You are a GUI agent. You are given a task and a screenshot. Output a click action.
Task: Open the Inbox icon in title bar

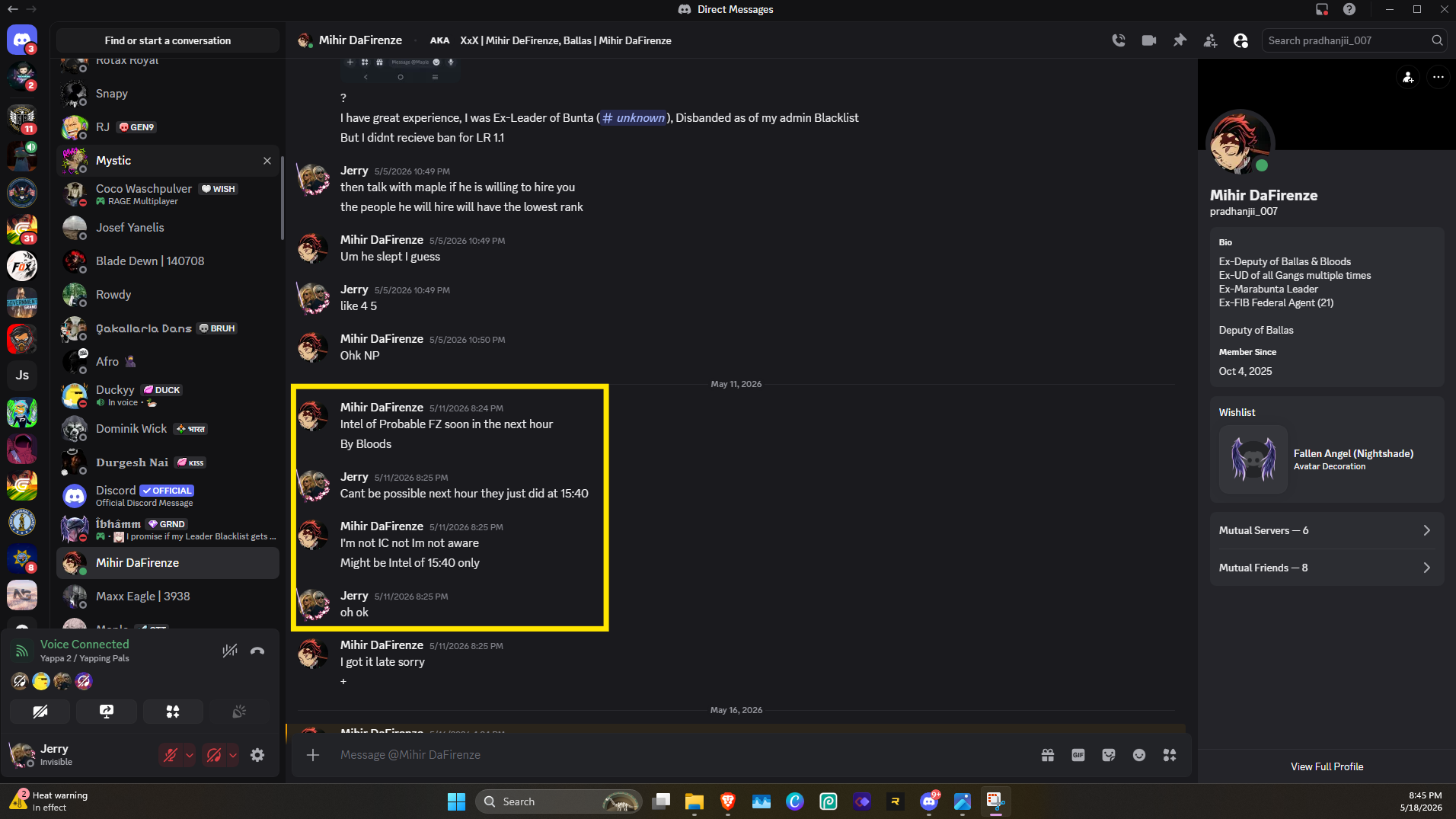click(x=1322, y=9)
